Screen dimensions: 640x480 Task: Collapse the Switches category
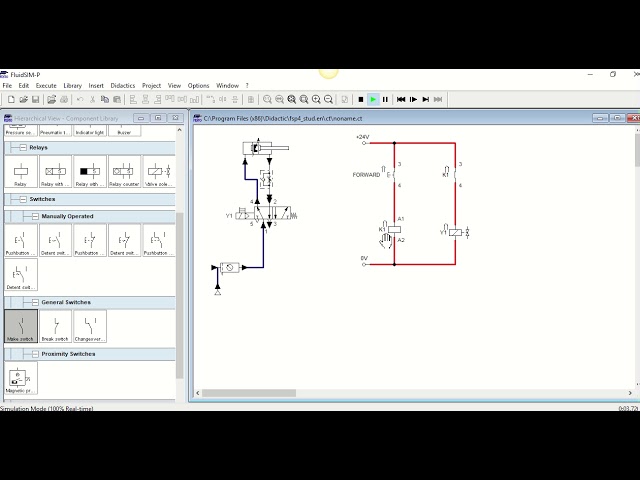(23, 199)
